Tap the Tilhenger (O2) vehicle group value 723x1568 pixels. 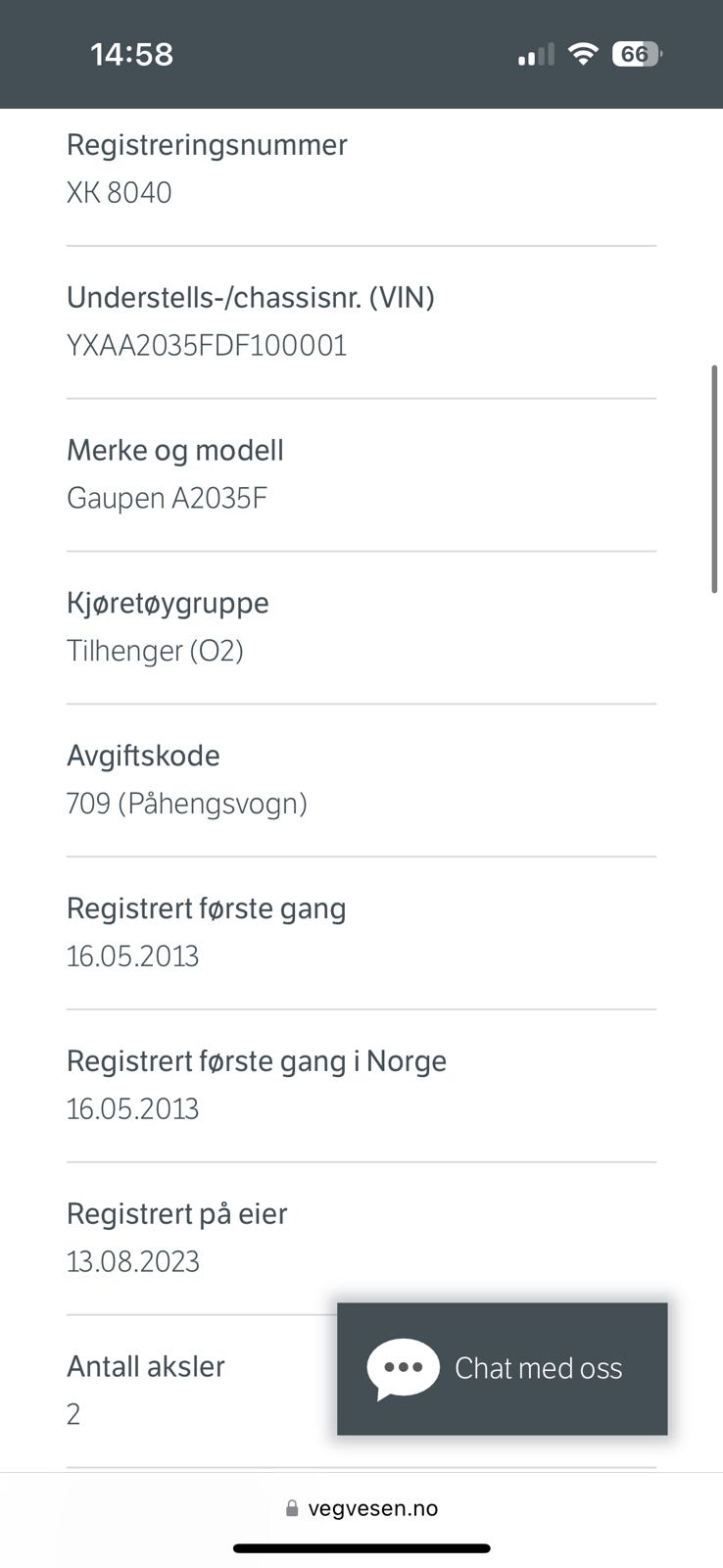tap(155, 651)
